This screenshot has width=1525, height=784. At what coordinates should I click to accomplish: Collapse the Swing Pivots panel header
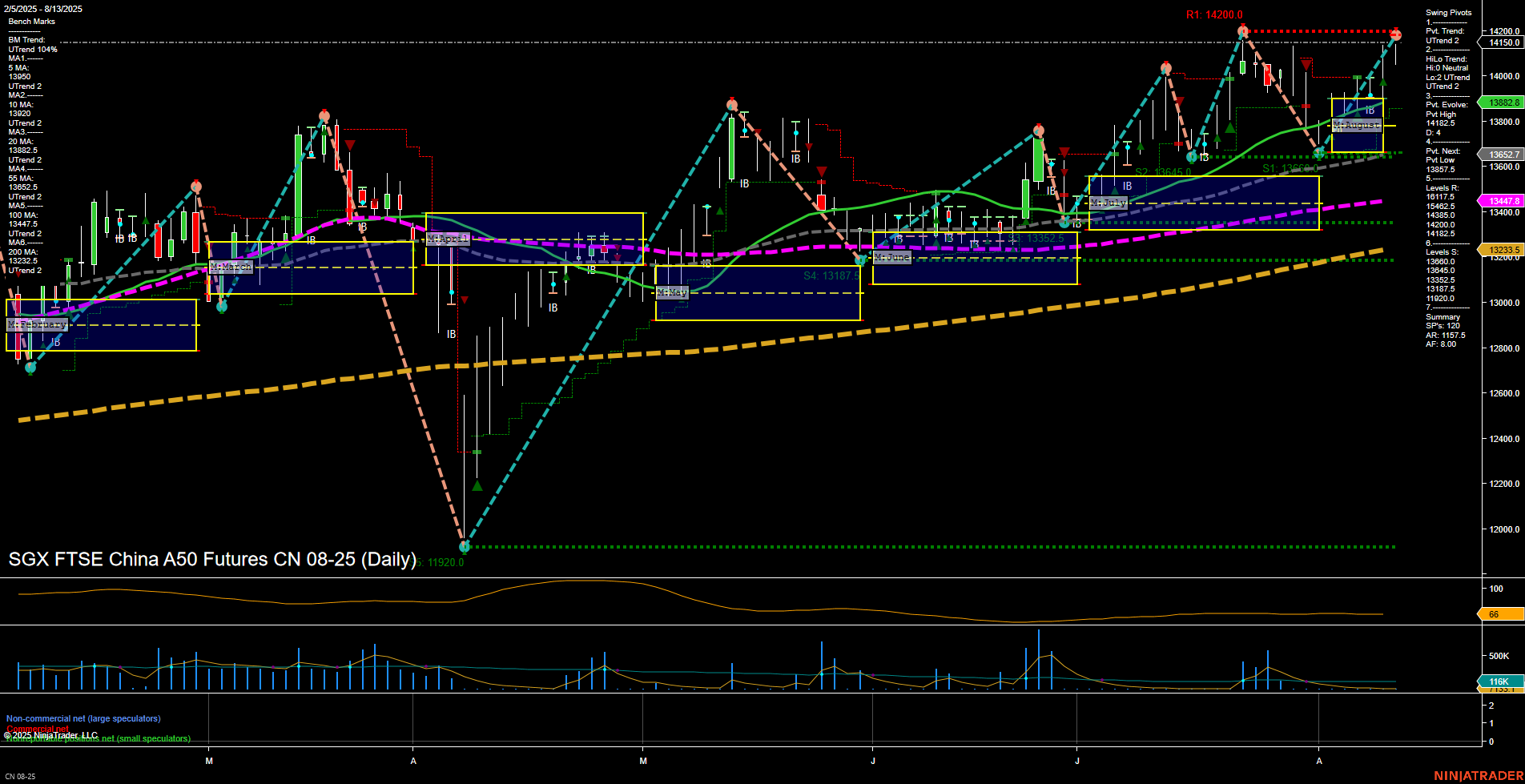[1448, 12]
